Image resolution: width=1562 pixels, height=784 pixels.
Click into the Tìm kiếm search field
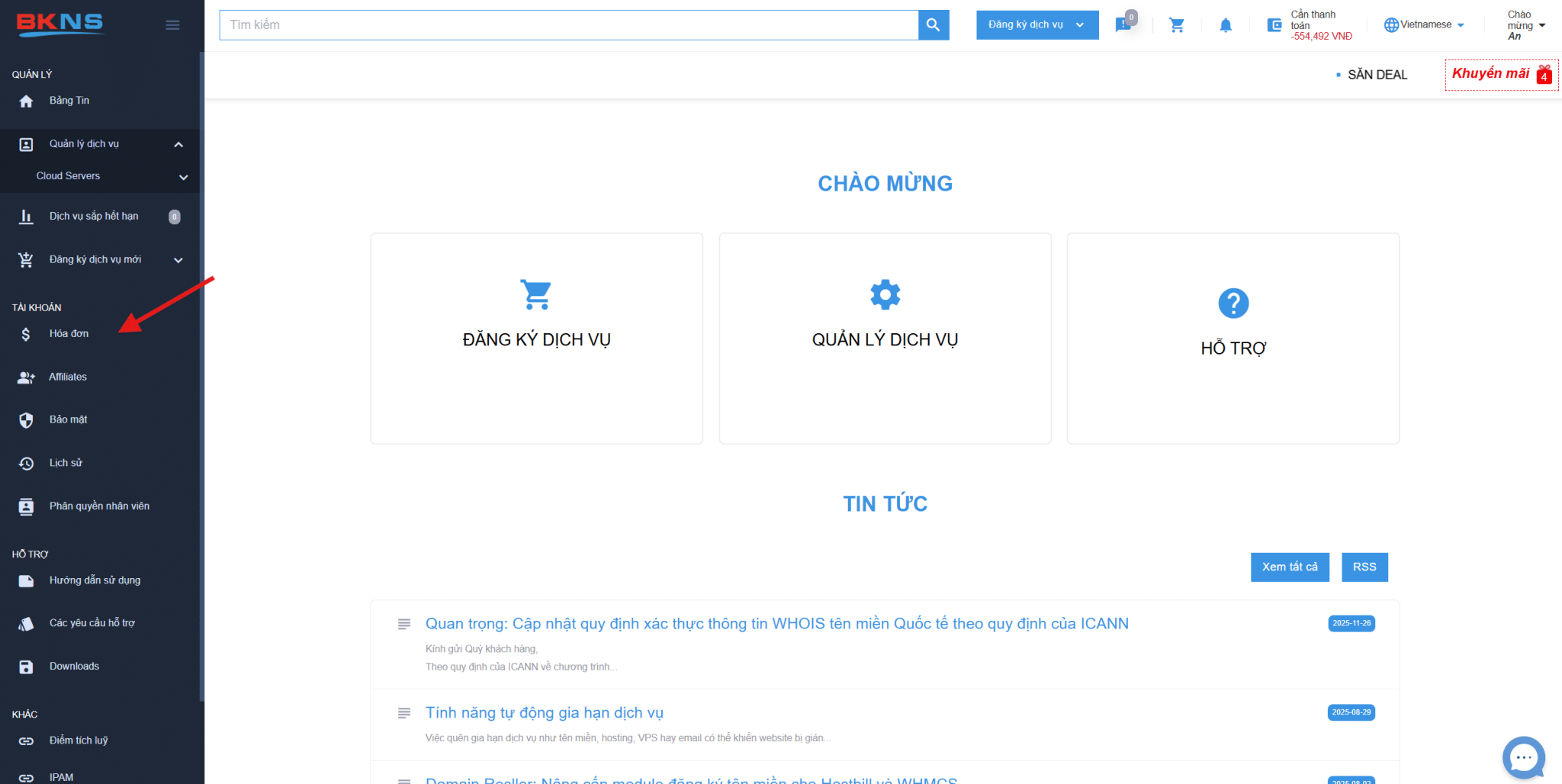point(568,25)
